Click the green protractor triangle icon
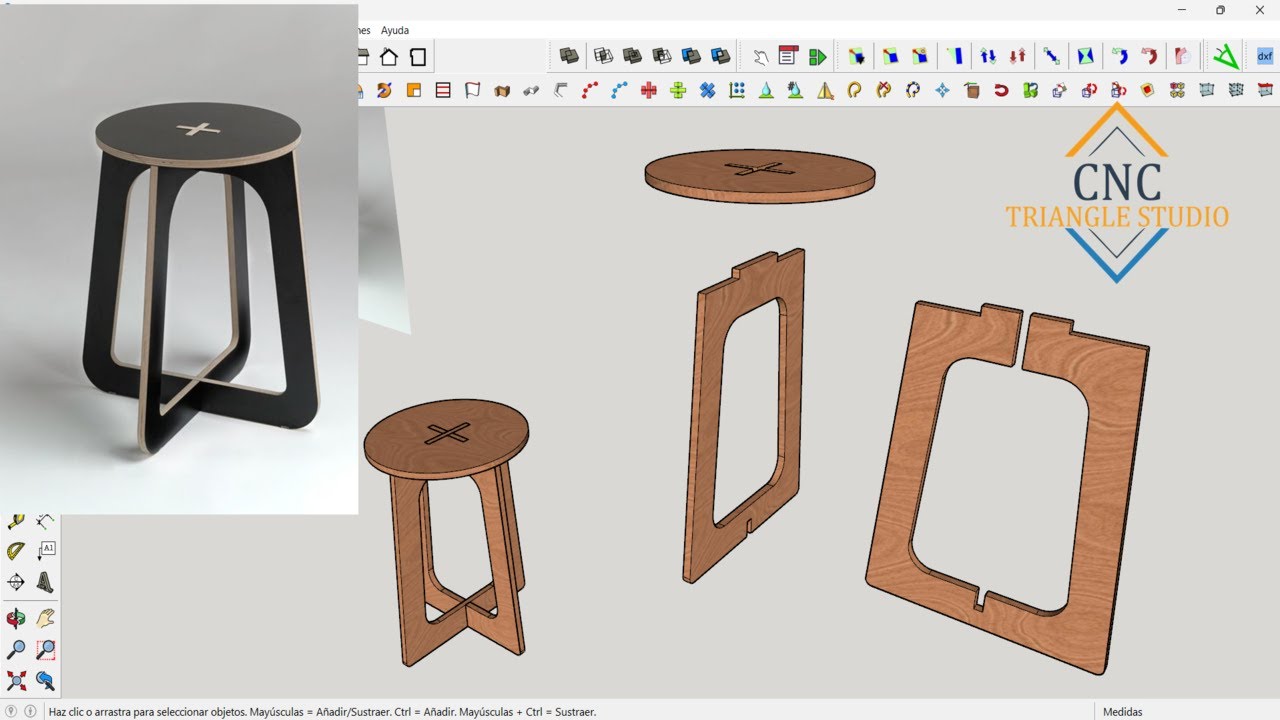Viewport: 1280px width, 720px height. [x=1225, y=56]
